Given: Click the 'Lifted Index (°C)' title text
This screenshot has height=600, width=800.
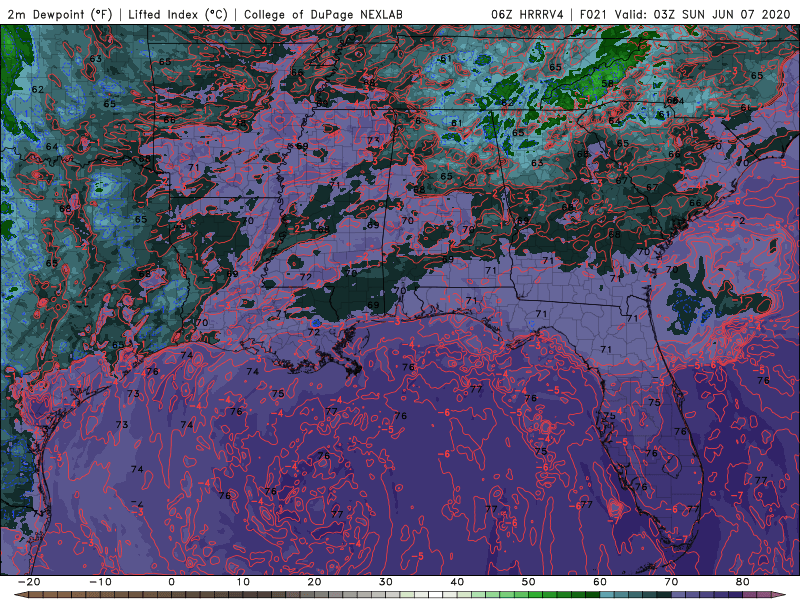Looking at the screenshot, I should tap(178, 14).
